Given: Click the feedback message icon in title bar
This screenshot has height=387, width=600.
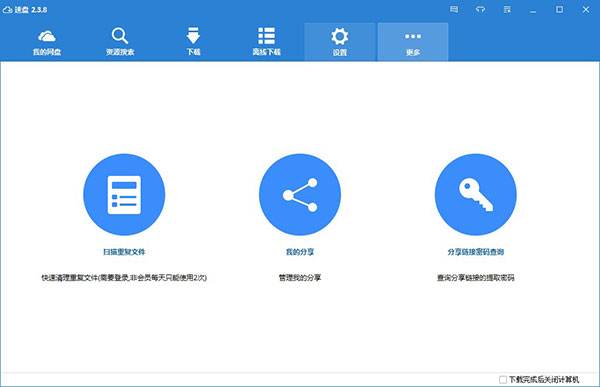Looking at the screenshot, I should (454, 9).
